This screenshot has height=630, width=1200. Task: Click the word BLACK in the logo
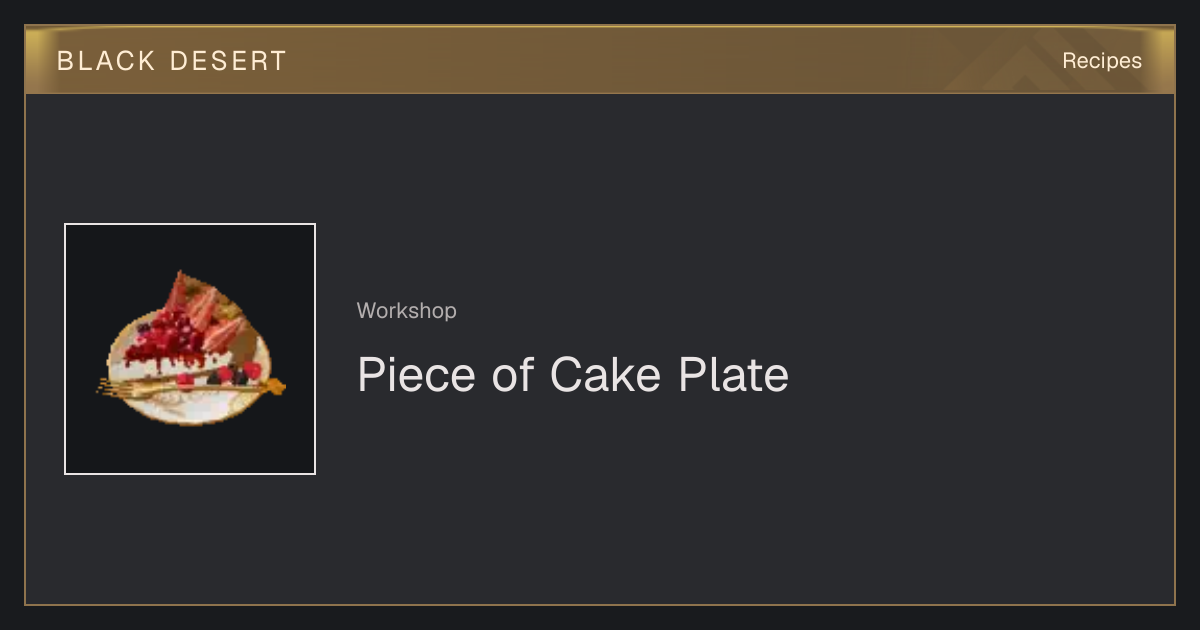pyautogui.click(x=106, y=61)
